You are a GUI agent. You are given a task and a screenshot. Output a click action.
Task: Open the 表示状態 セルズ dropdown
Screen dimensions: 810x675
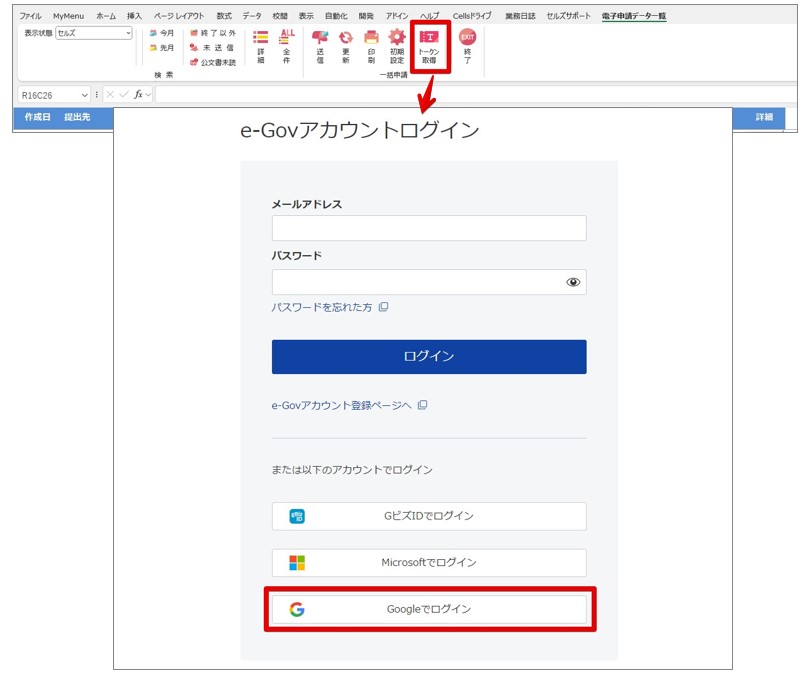[94, 33]
